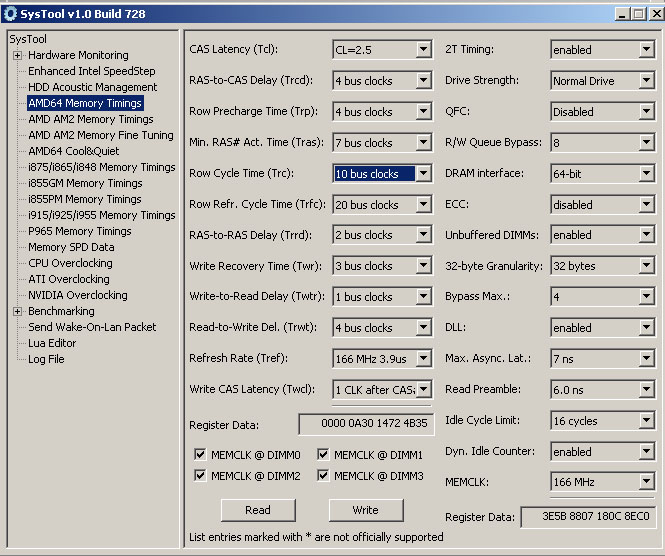Open the R/W Queue Bypass dropdown
665x556 pixels.
603,142
